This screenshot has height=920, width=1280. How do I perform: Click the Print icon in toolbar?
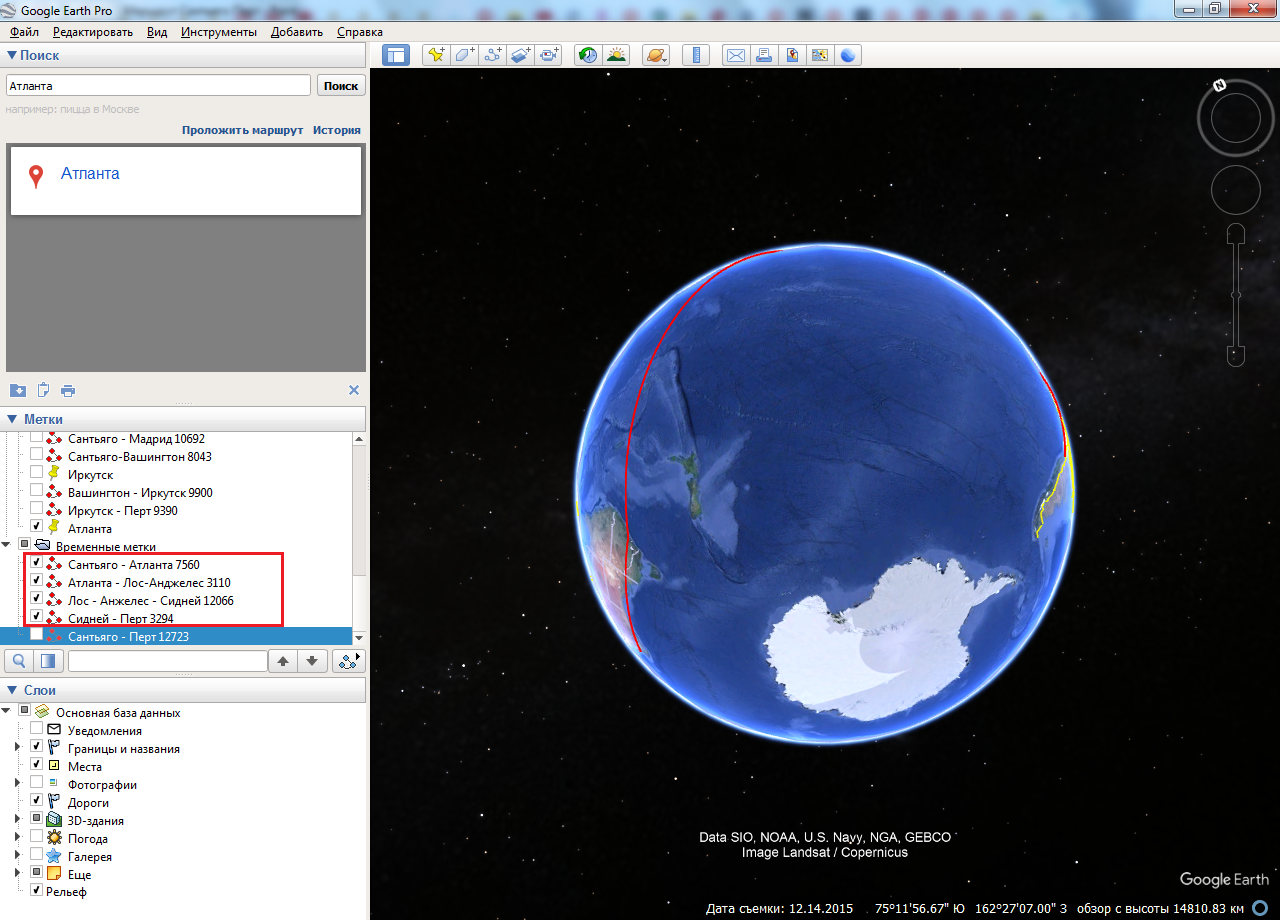[x=764, y=55]
